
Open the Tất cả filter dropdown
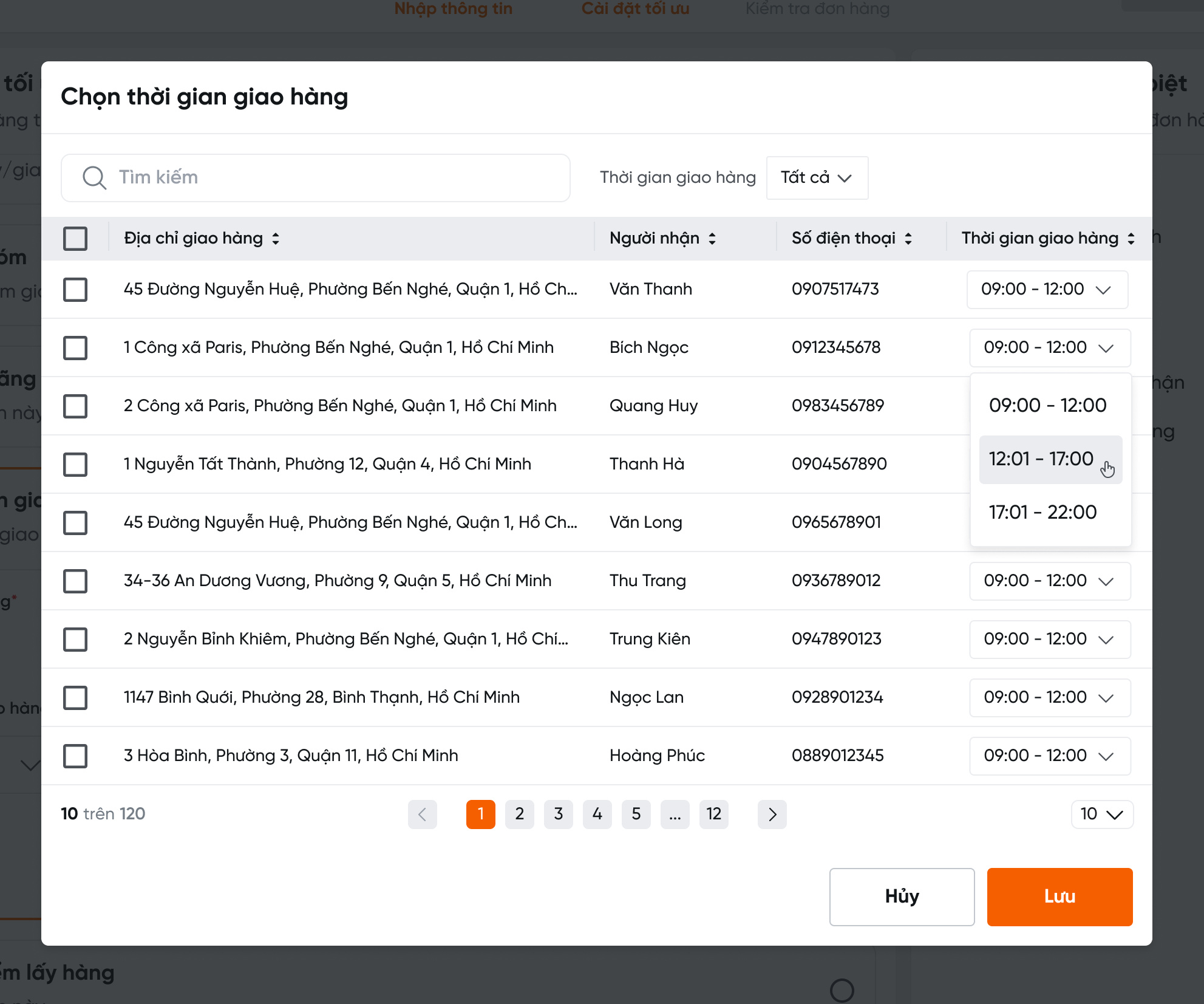coord(817,177)
